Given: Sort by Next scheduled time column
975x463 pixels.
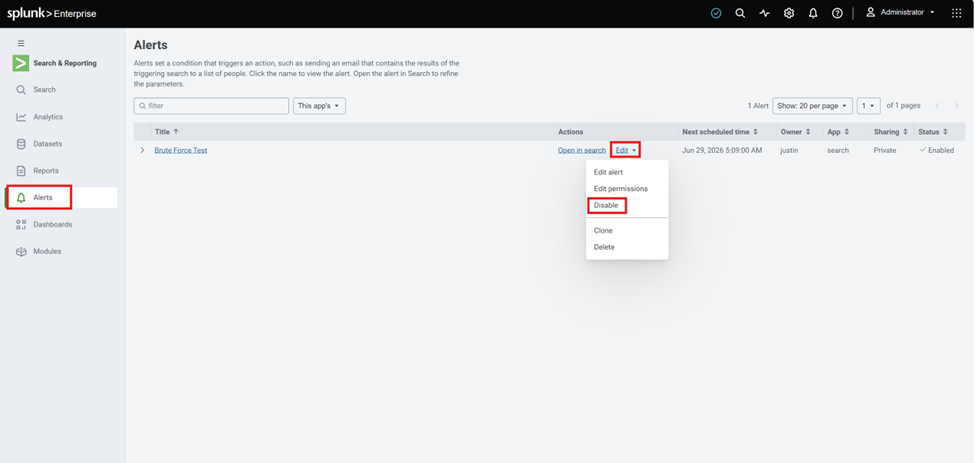Looking at the screenshot, I should (x=719, y=132).
